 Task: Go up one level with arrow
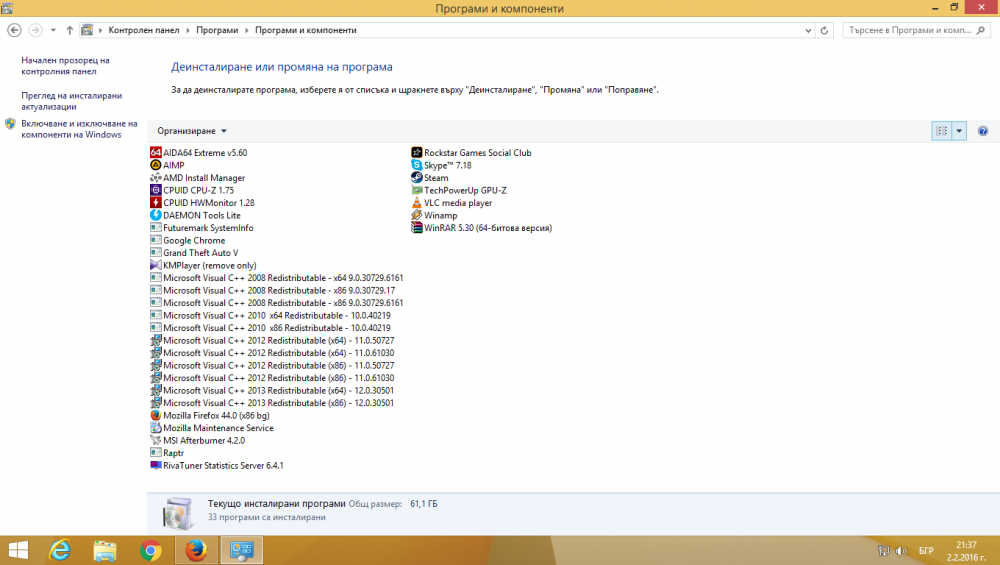pos(70,30)
